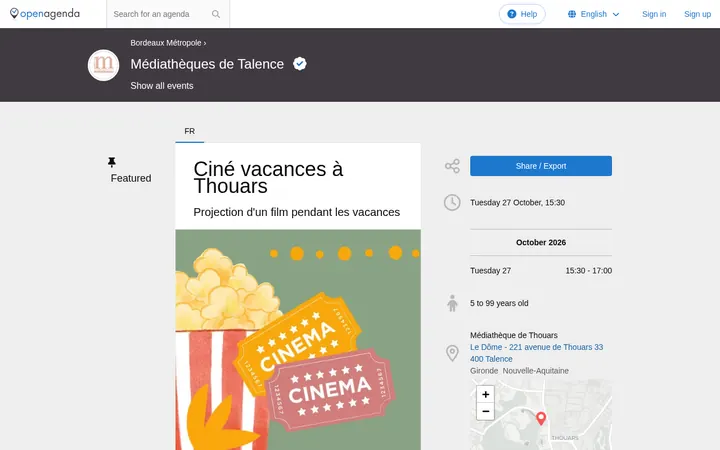Click the search magnifier icon
This screenshot has height=450, width=720.
pos(216,14)
